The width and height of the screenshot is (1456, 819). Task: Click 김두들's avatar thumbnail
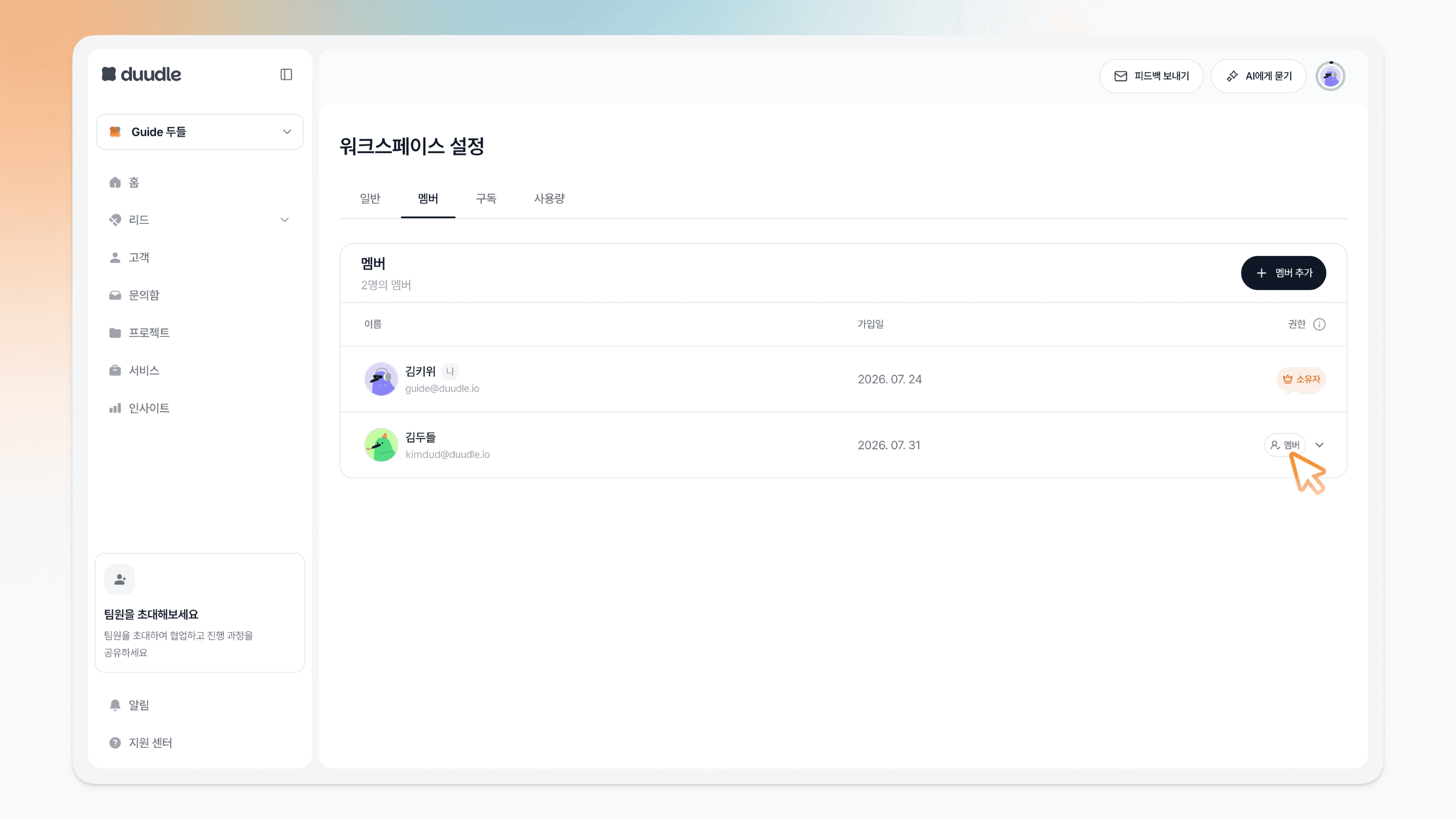[x=381, y=445]
